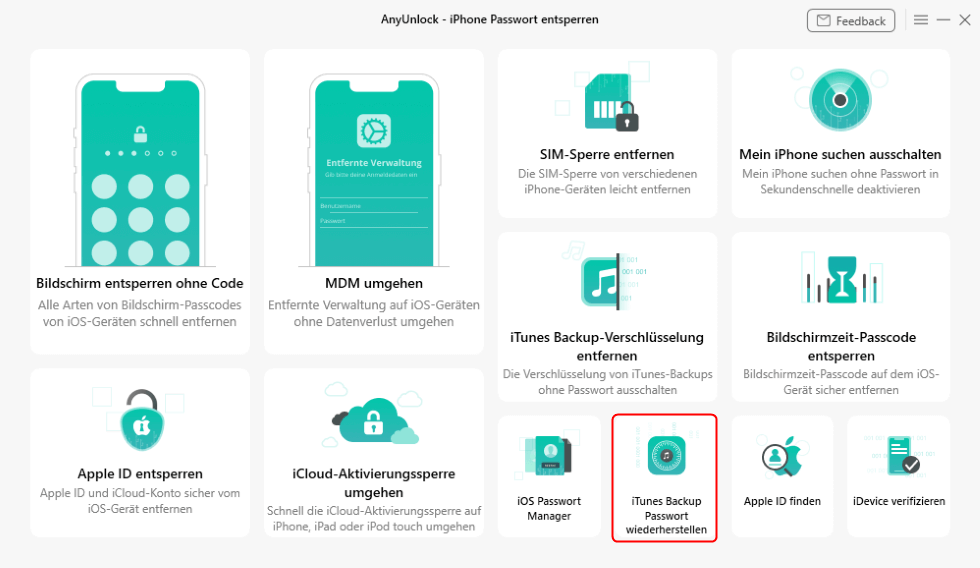
Task: Click the hourglass Bildschirmzeit icon
Action: 841,279
